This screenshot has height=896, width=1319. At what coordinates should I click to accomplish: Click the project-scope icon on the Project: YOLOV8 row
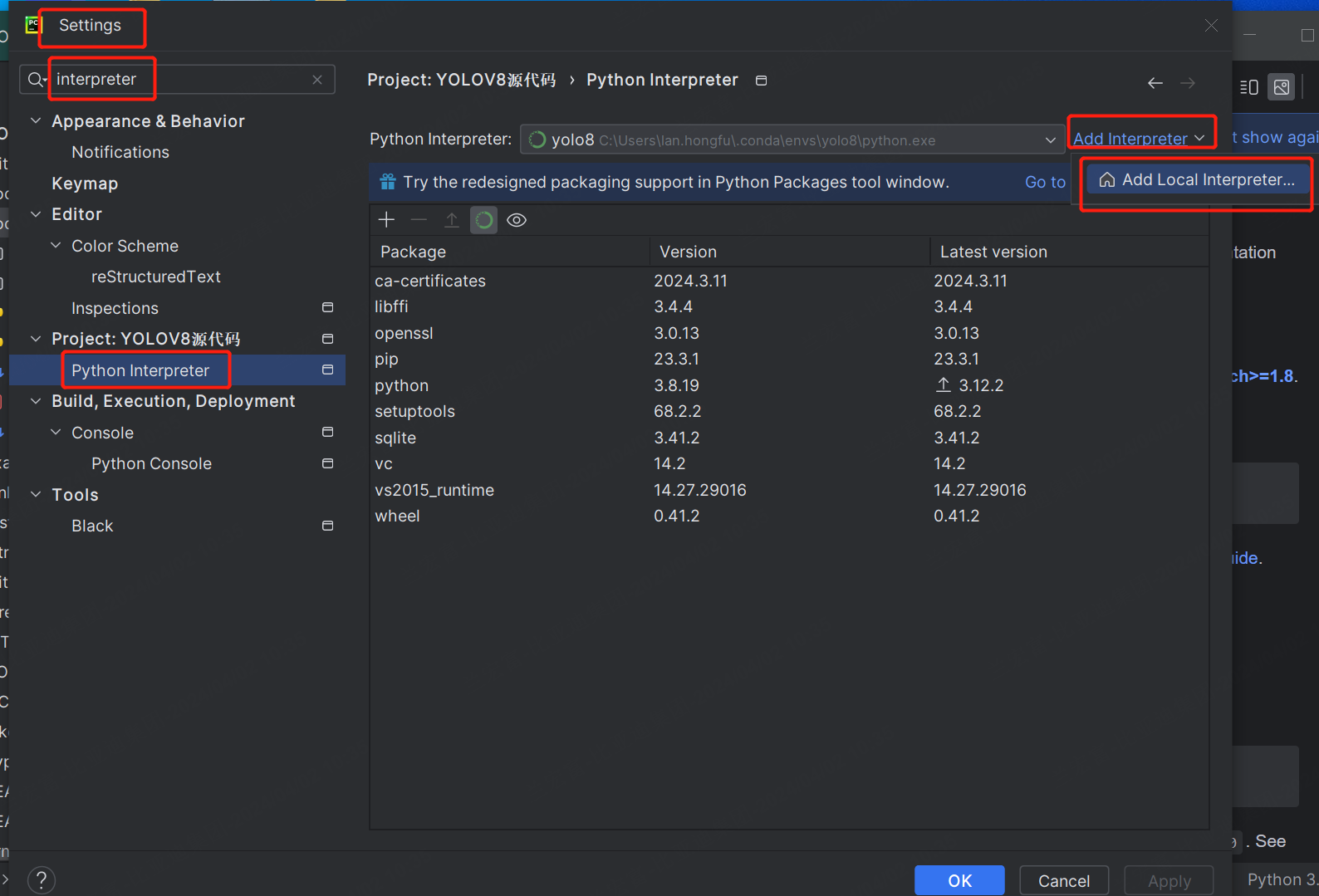point(327,339)
